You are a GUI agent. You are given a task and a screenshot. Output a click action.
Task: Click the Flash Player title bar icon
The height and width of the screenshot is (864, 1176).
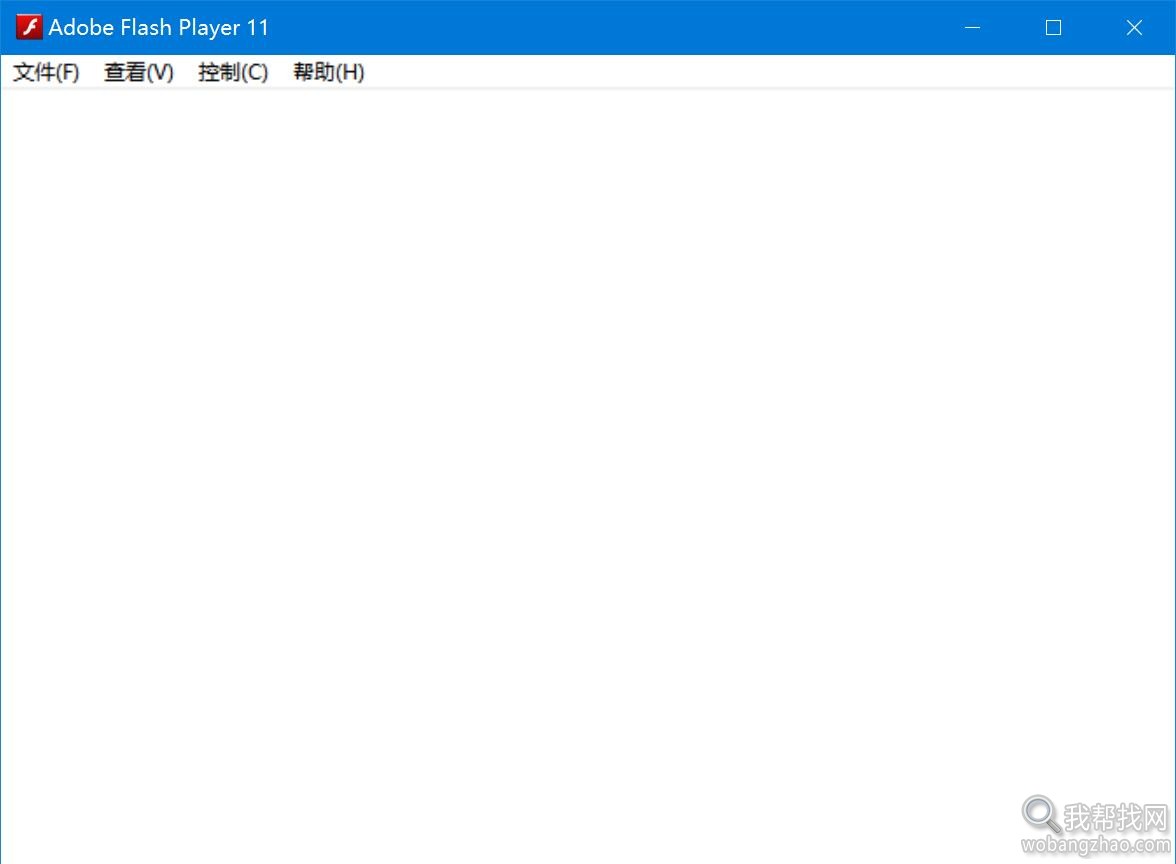[x=29, y=27]
